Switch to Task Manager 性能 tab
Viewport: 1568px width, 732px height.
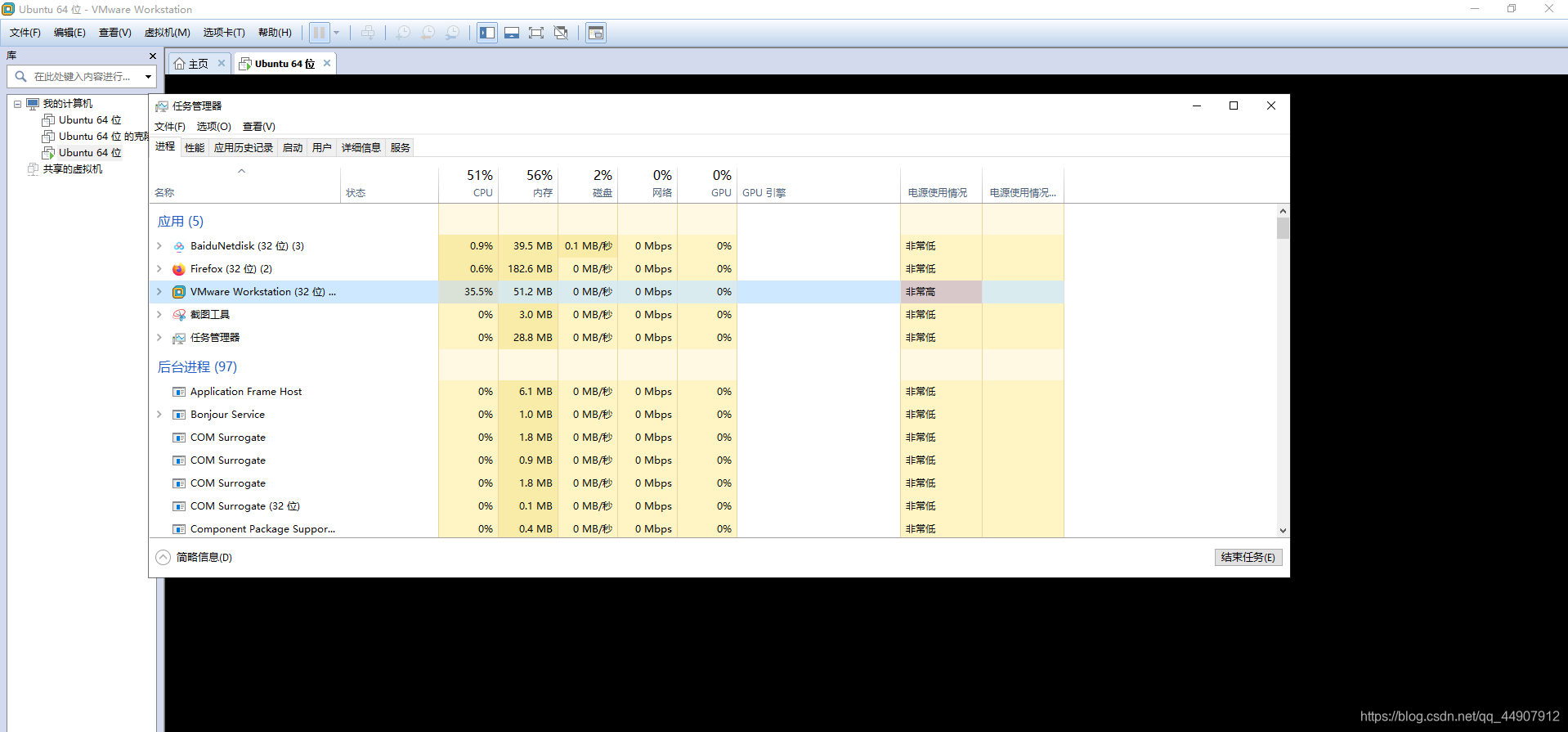pos(195,148)
